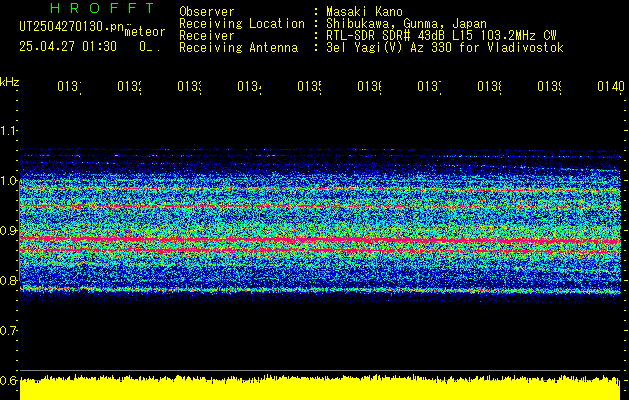
Task: Click the 'Receiving Antenna' field label
Action: [x=238, y=48]
